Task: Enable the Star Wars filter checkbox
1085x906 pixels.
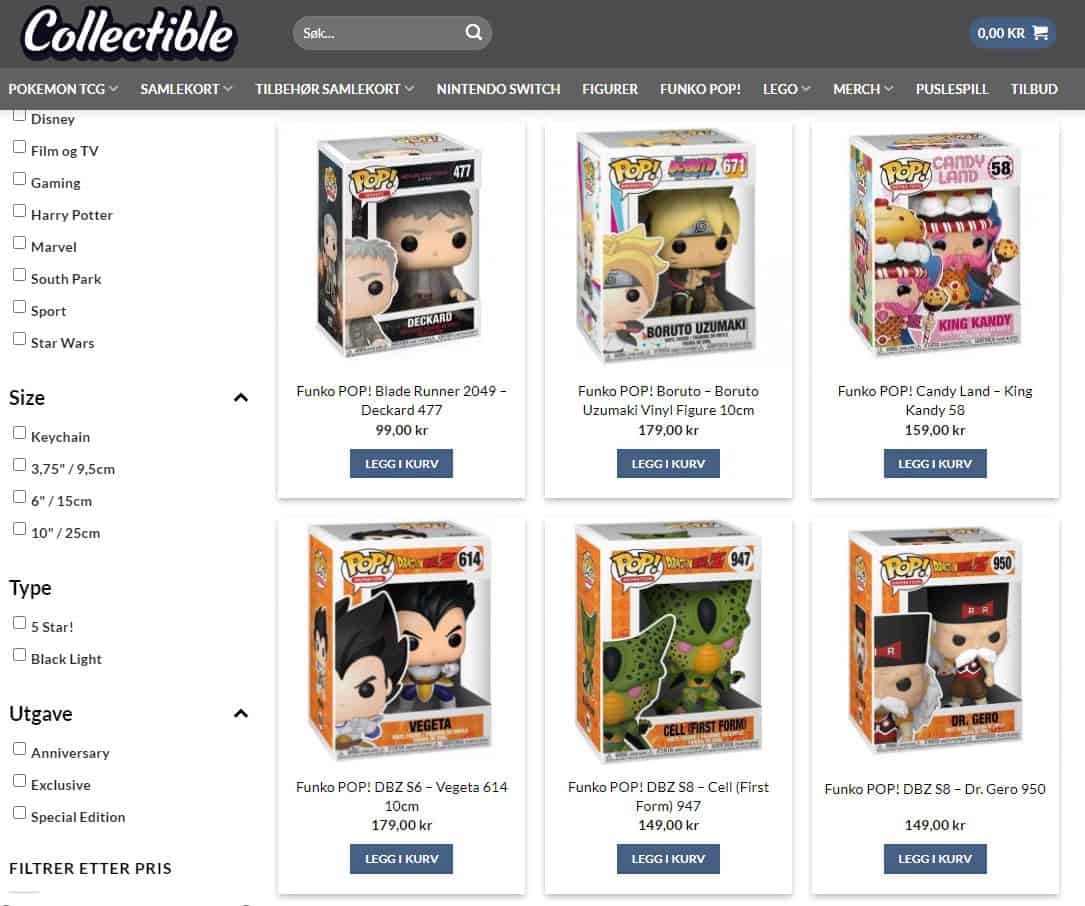Action: [19, 339]
